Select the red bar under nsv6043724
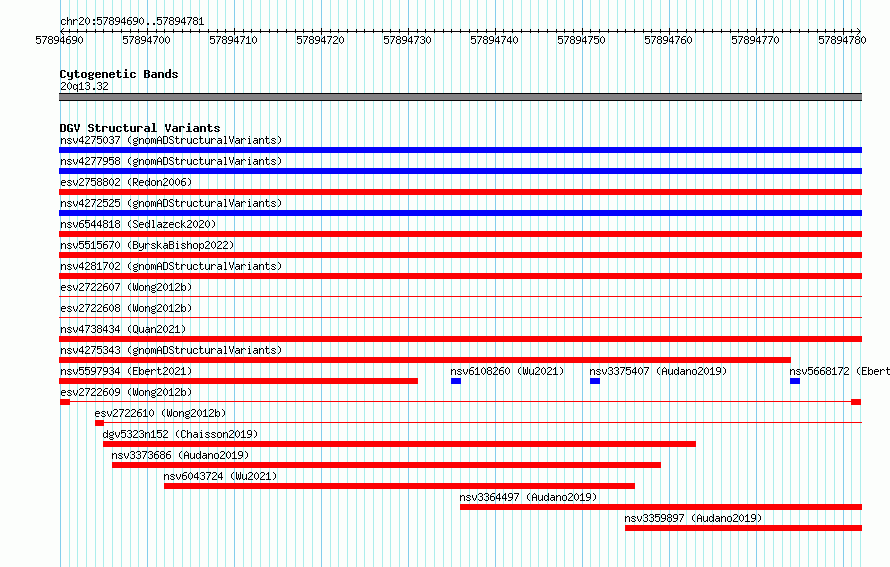This screenshot has height=567, width=890. point(400,486)
